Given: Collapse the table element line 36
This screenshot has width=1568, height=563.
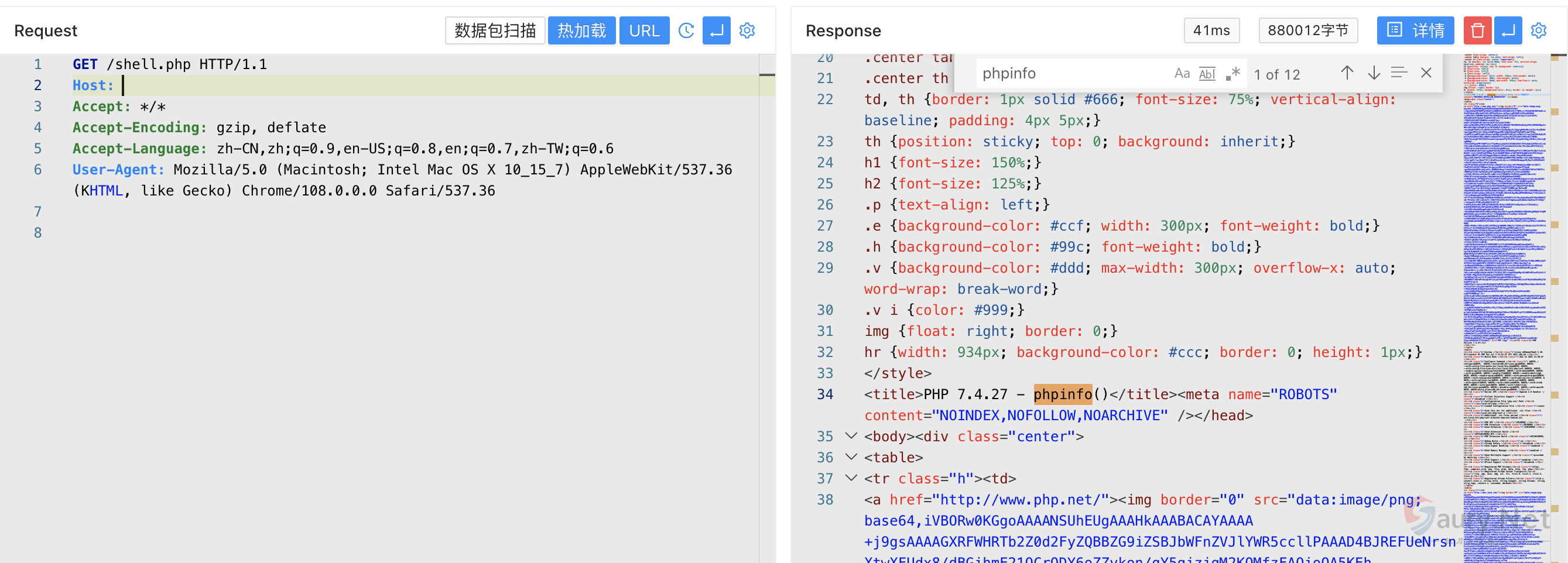Looking at the screenshot, I should [851, 457].
